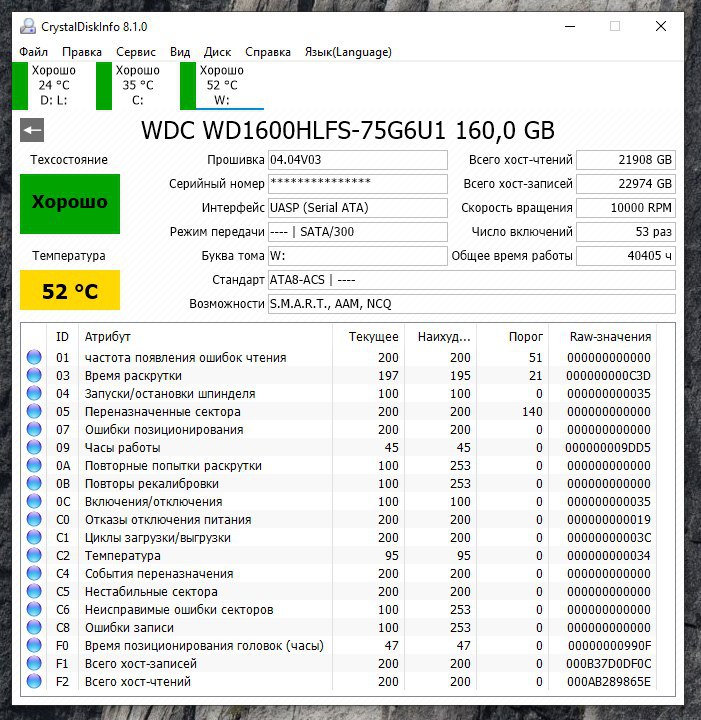701x720 pixels.
Task: Open the Правка menu
Action: (x=82, y=52)
